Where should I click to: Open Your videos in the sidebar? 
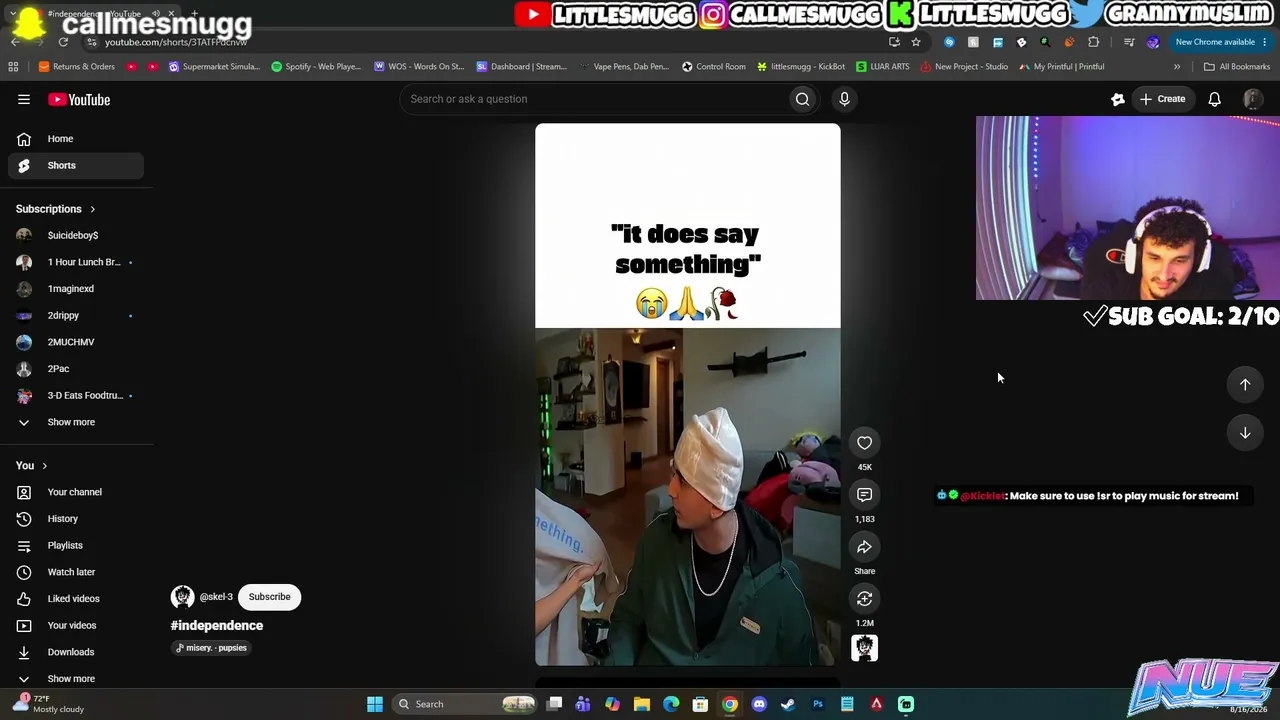pos(76,625)
